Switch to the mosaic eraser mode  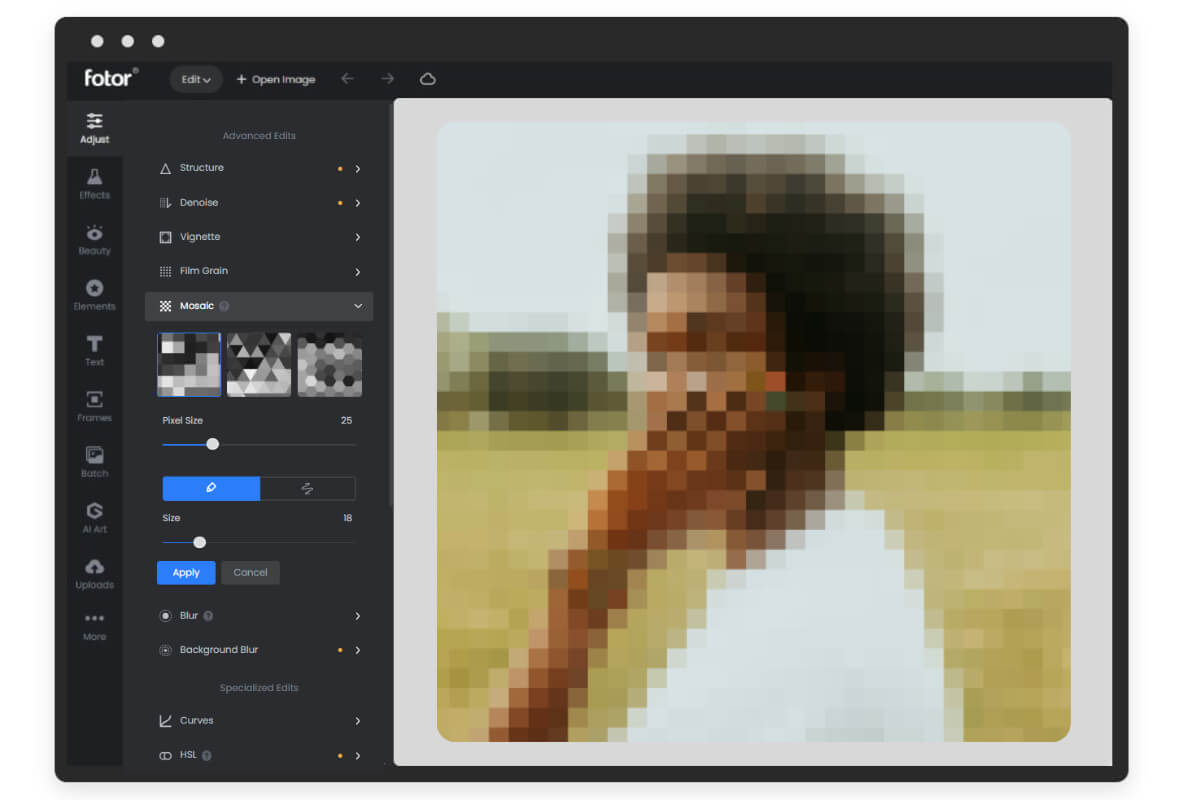pos(307,488)
